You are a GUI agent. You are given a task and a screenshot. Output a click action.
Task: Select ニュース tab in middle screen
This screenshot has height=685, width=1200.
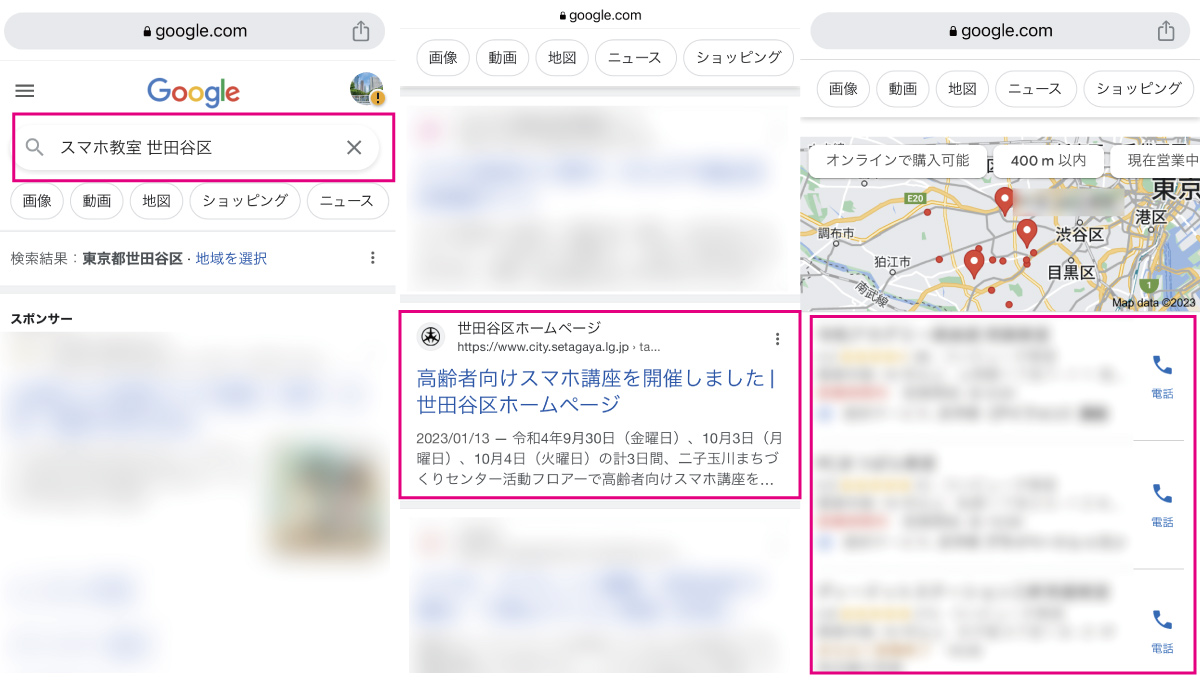click(636, 58)
